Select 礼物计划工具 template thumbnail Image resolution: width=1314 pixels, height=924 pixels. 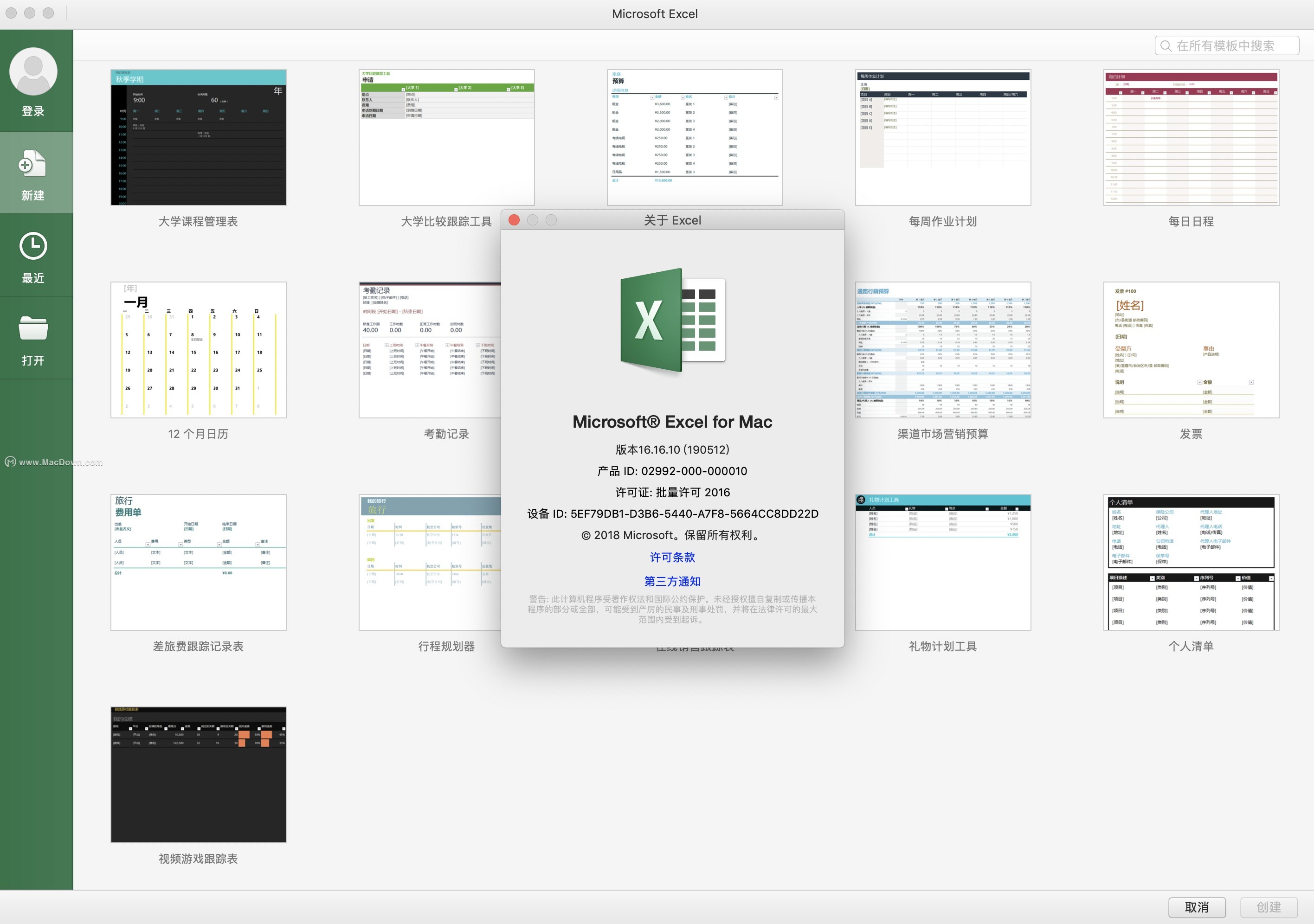pos(943,562)
